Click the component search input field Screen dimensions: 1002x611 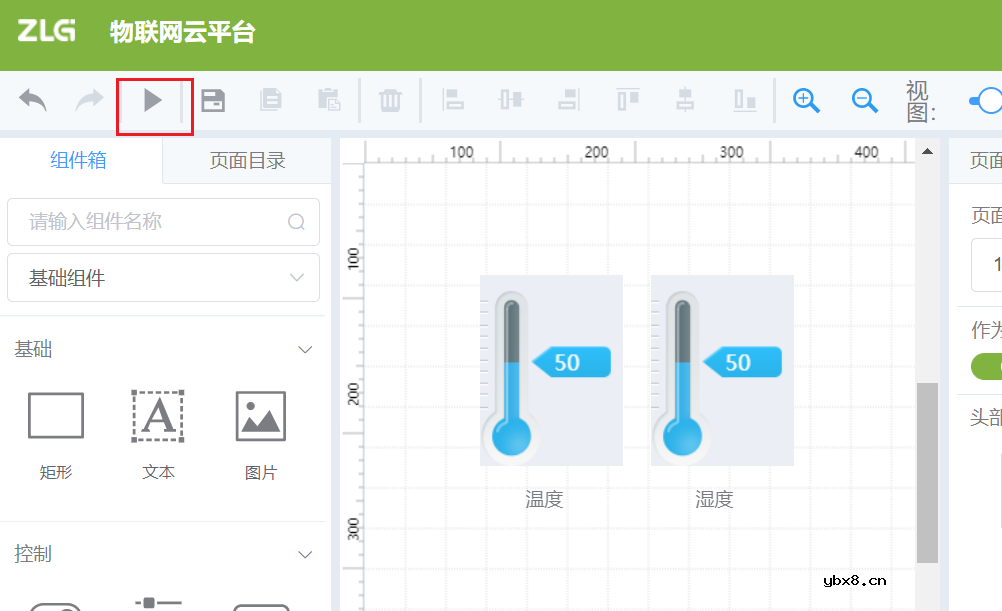point(163,222)
